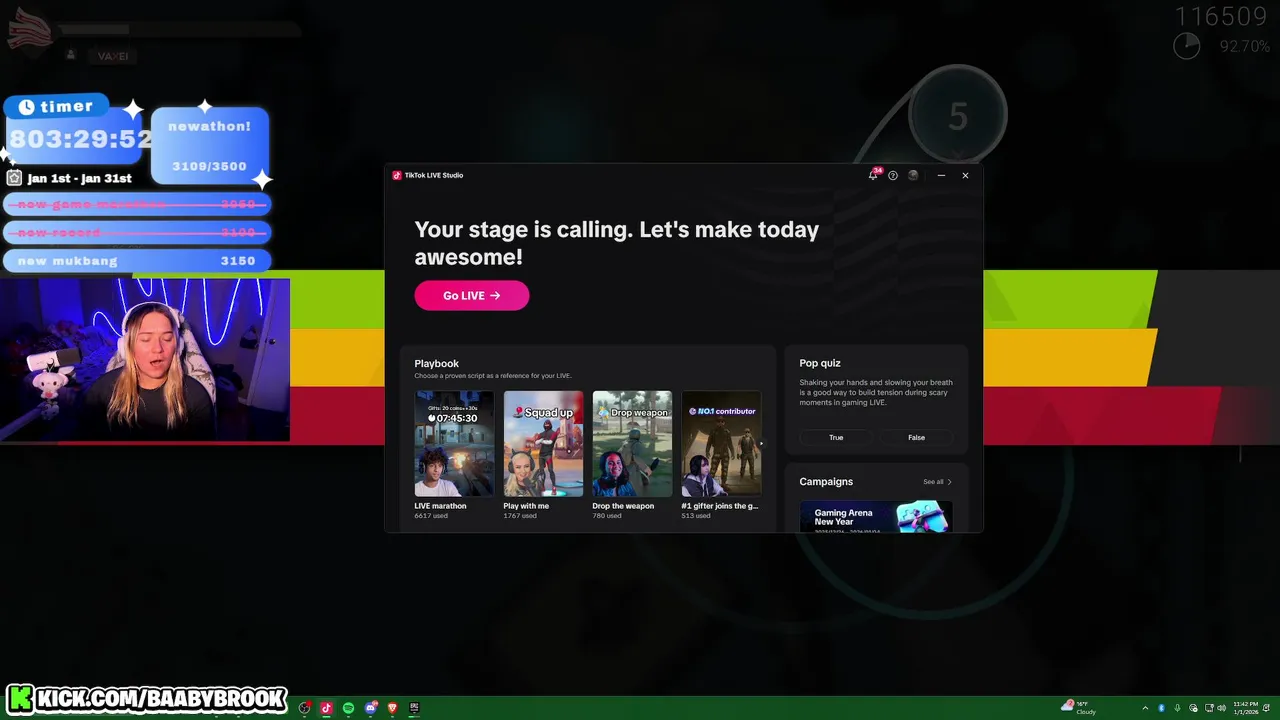The height and width of the screenshot is (720, 1280).
Task: Answer True in the Pop quiz
Action: click(x=836, y=437)
